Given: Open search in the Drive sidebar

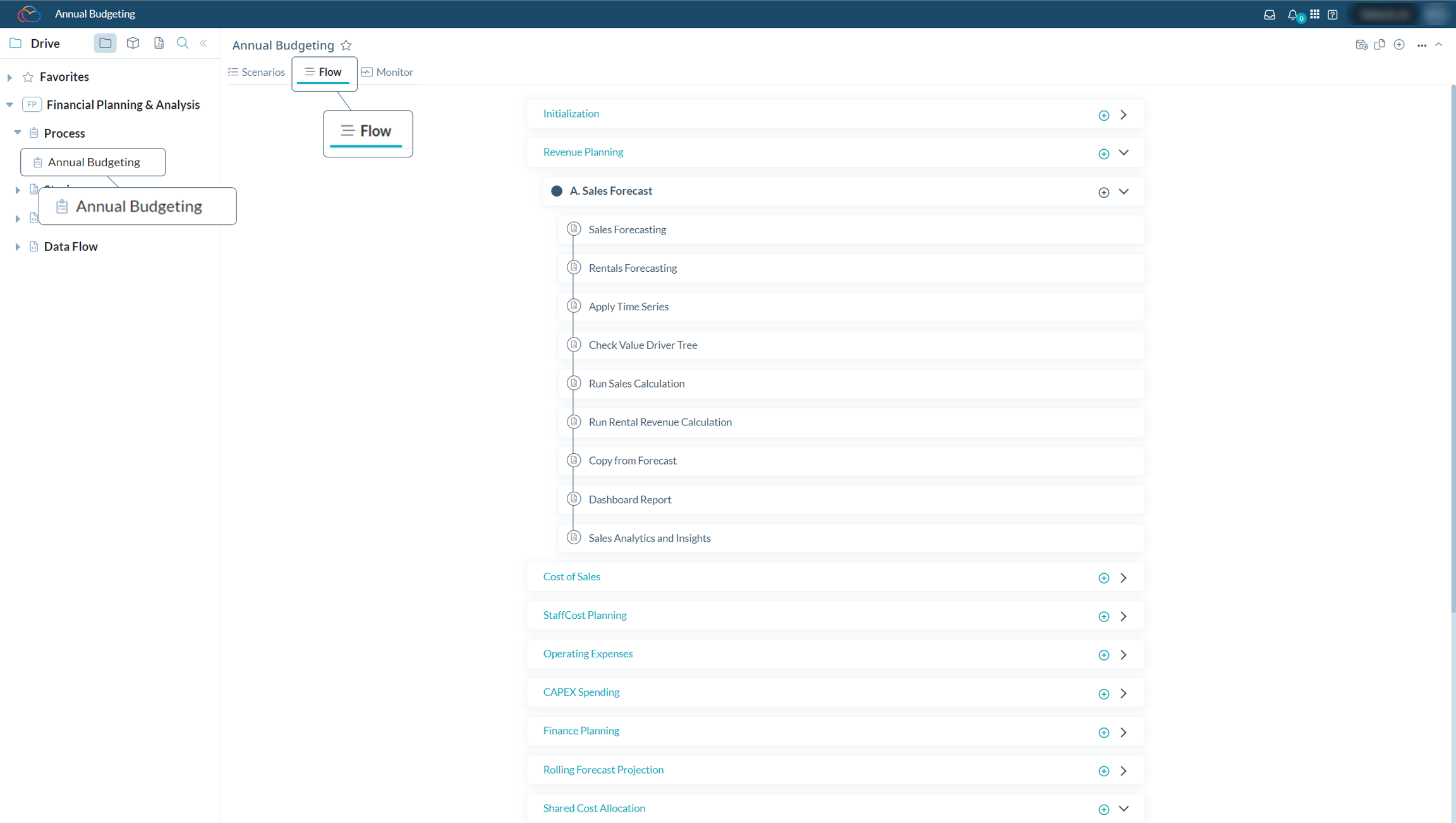Looking at the screenshot, I should tap(183, 43).
